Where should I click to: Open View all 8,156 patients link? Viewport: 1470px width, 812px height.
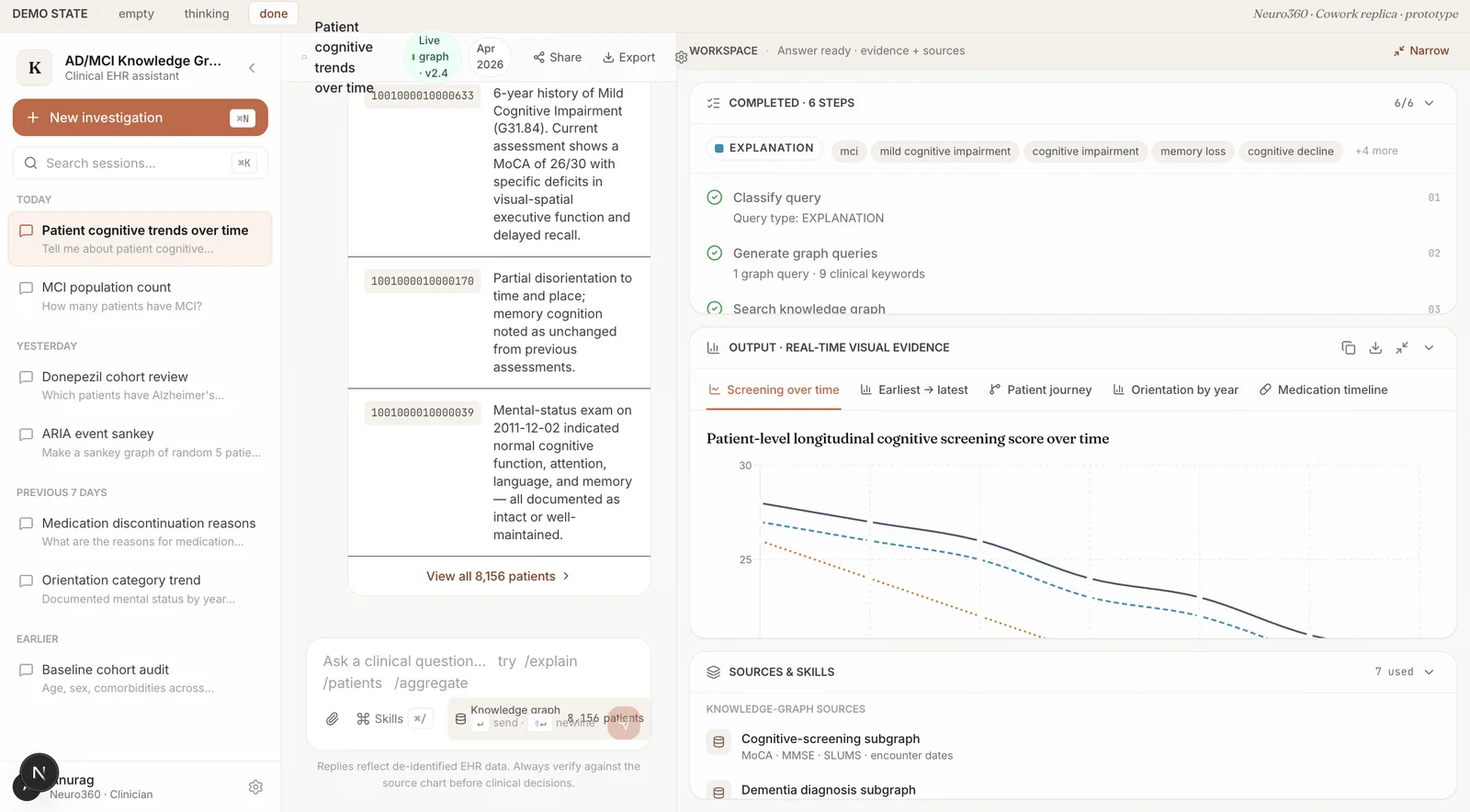click(x=499, y=576)
